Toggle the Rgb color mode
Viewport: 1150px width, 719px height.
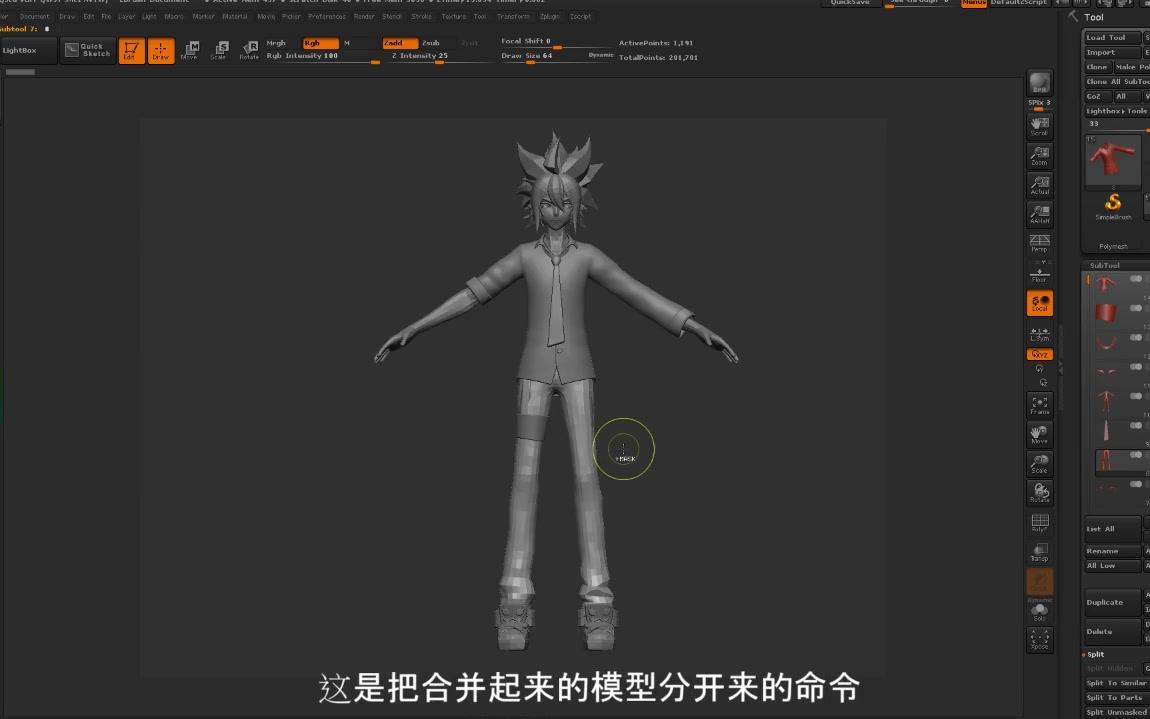pyautogui.click(x=321, y=43)
